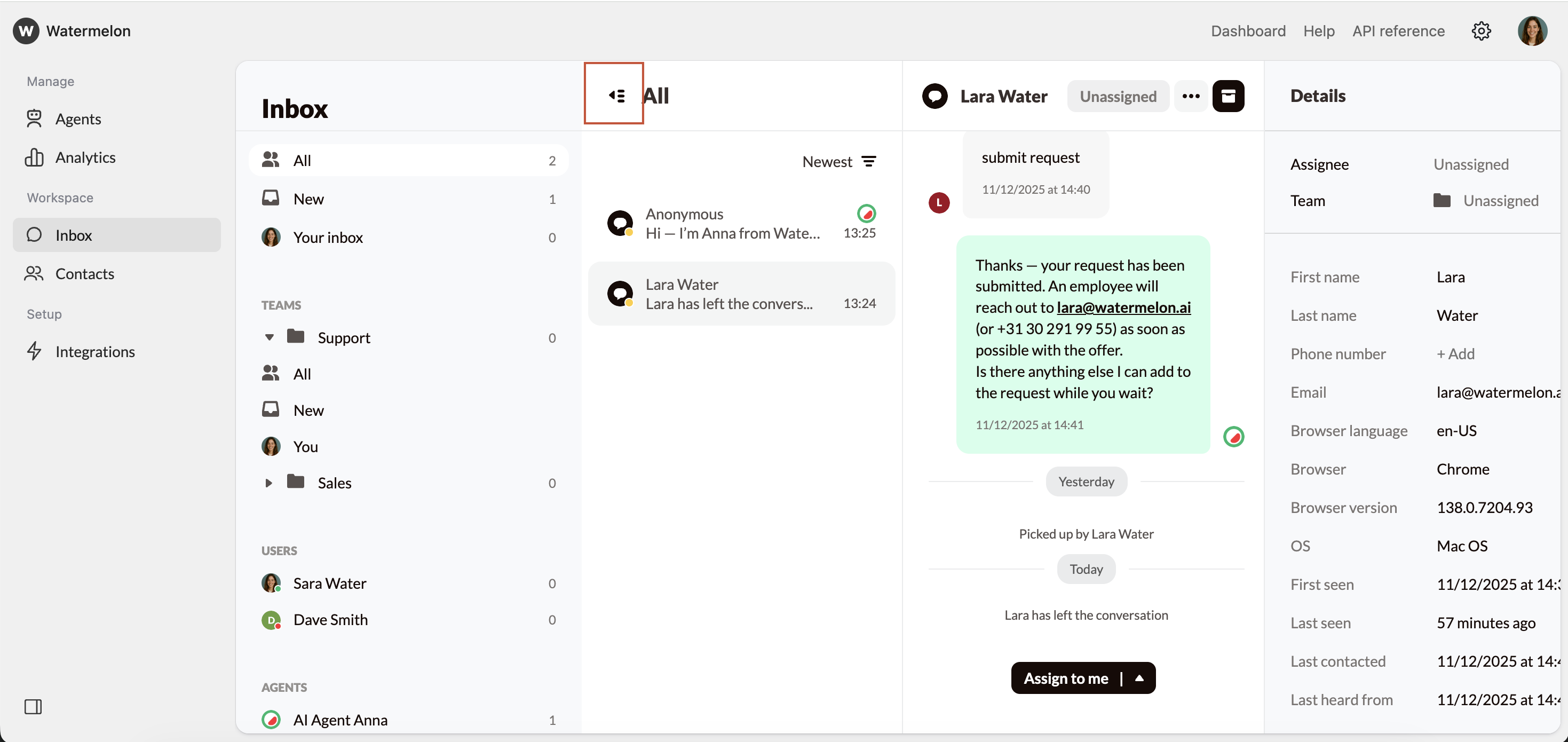The height and width of the screenshot is (742, 1568).
Task: Expand the Sales team folder
Action: [268, 483]
